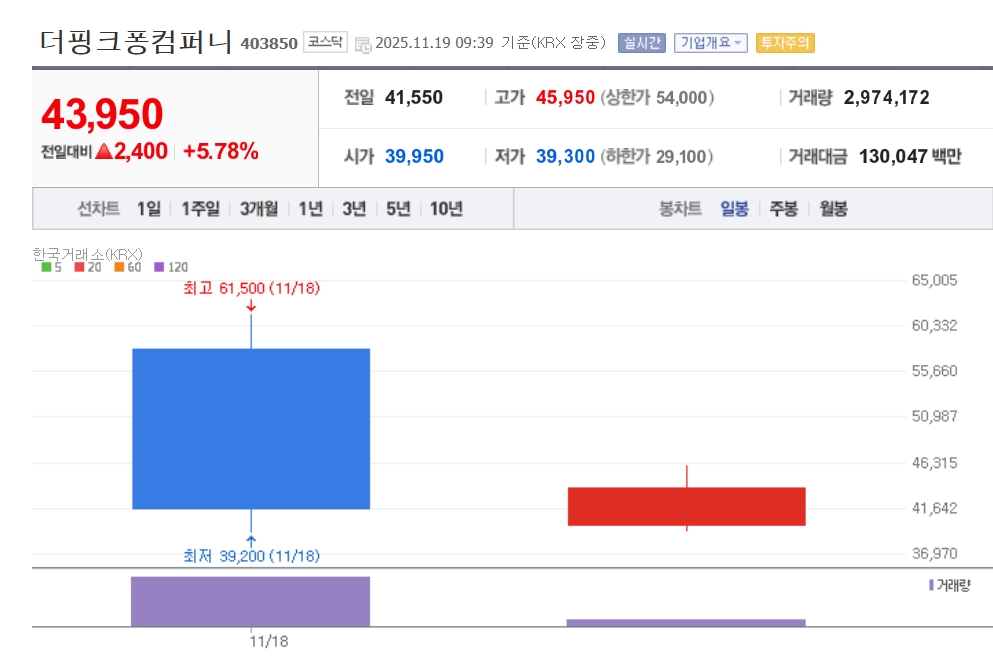Image resolution: width=993 pixels, height=669 pixels.
Task: Click the 전일 value 41,550
Action: 414,97
